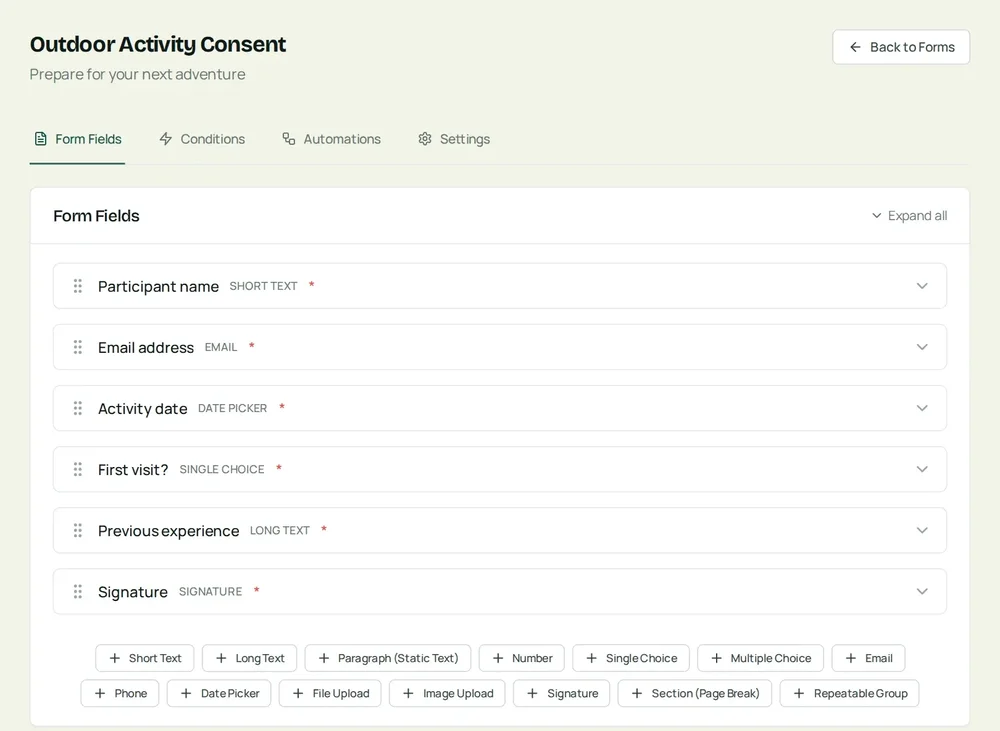Expand the Previous experience field
Screen dimensions: 1000x731
click(922, 530)
